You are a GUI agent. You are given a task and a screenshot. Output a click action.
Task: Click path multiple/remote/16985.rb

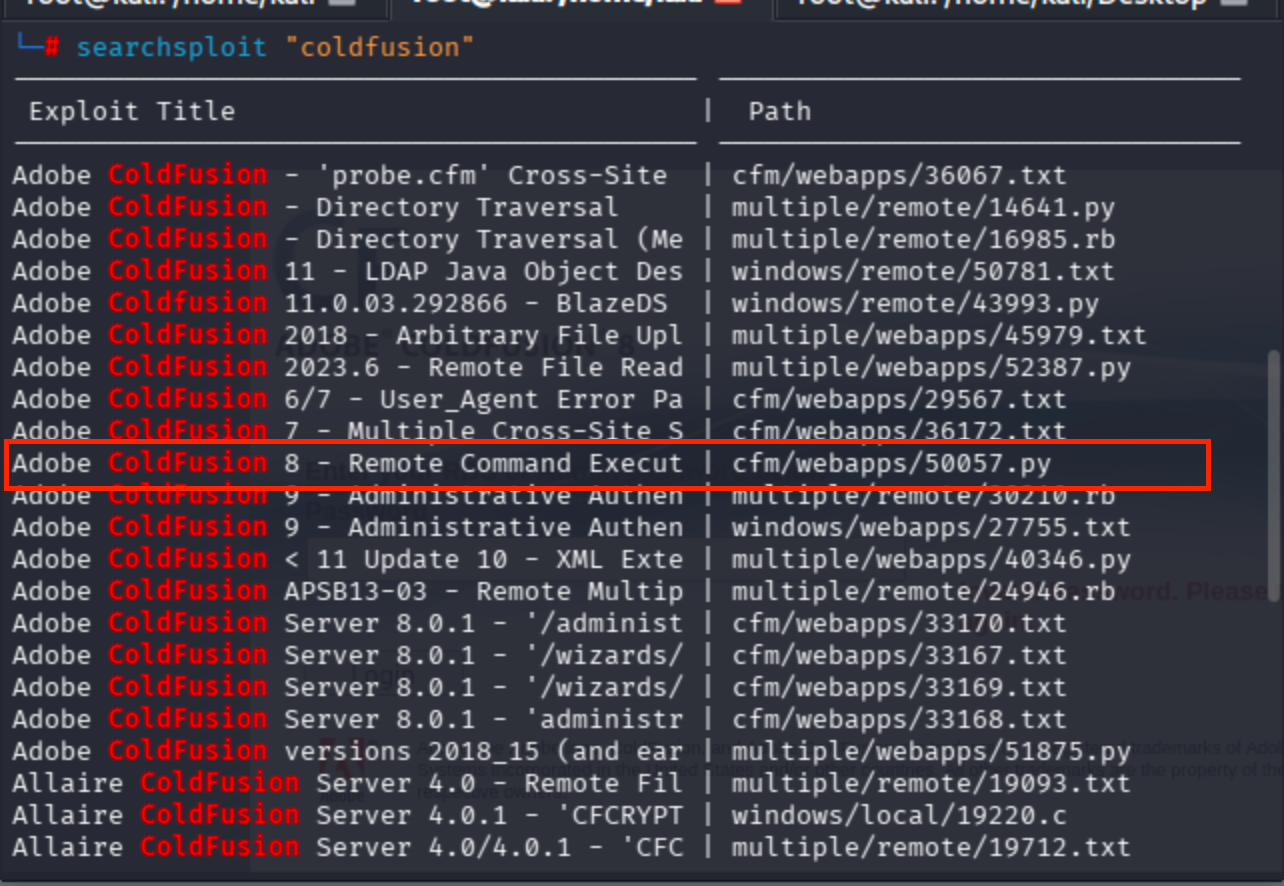923,239
